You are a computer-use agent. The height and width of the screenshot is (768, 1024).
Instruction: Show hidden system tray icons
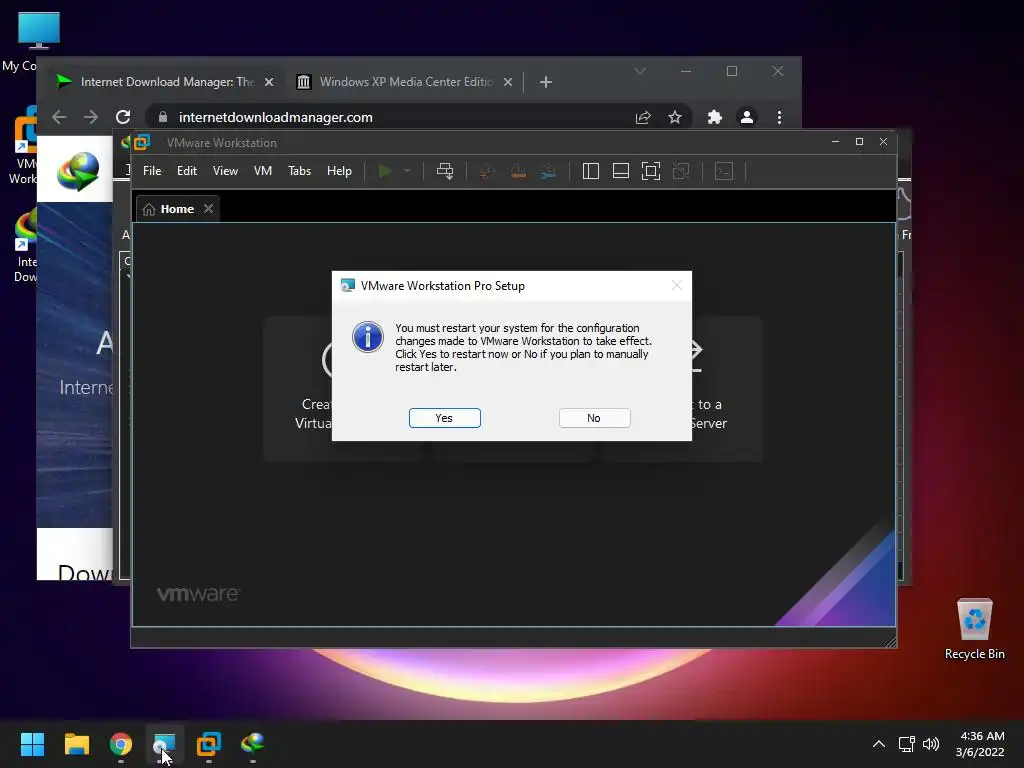879,744
